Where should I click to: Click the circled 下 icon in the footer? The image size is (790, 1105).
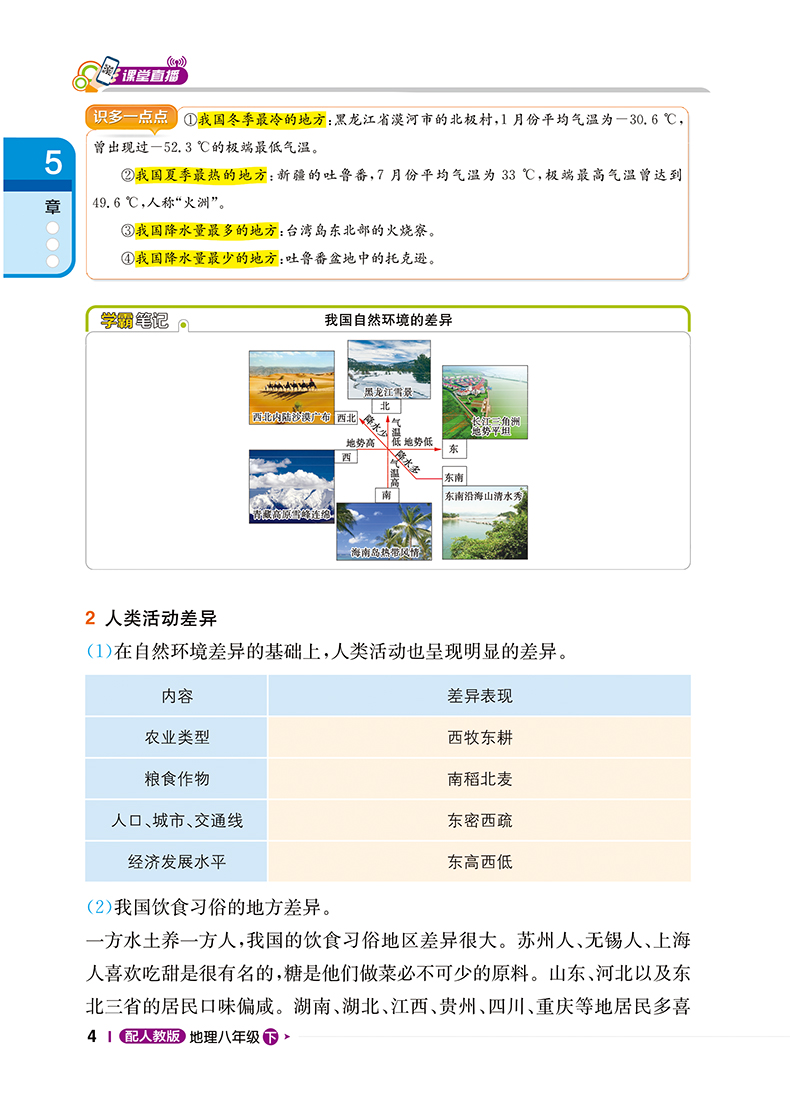271,1037
